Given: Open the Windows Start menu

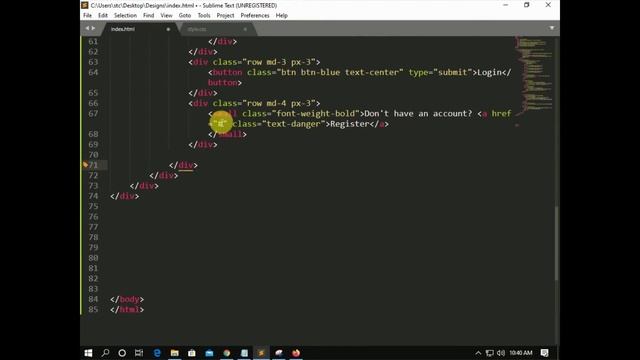Looking at the screenshot, I should [88, 353].
